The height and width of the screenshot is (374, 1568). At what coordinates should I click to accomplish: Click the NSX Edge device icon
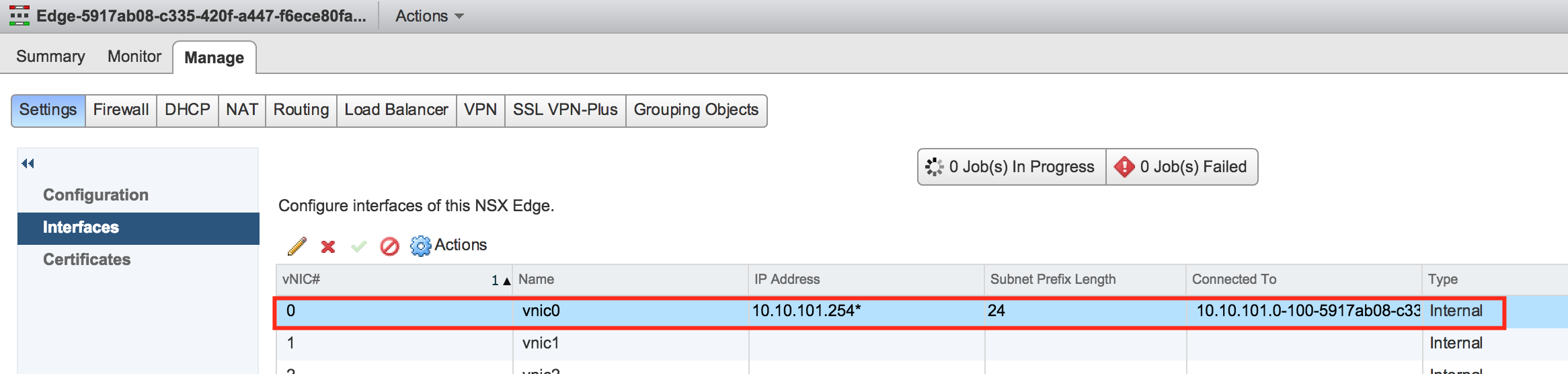tap(19, 15)
